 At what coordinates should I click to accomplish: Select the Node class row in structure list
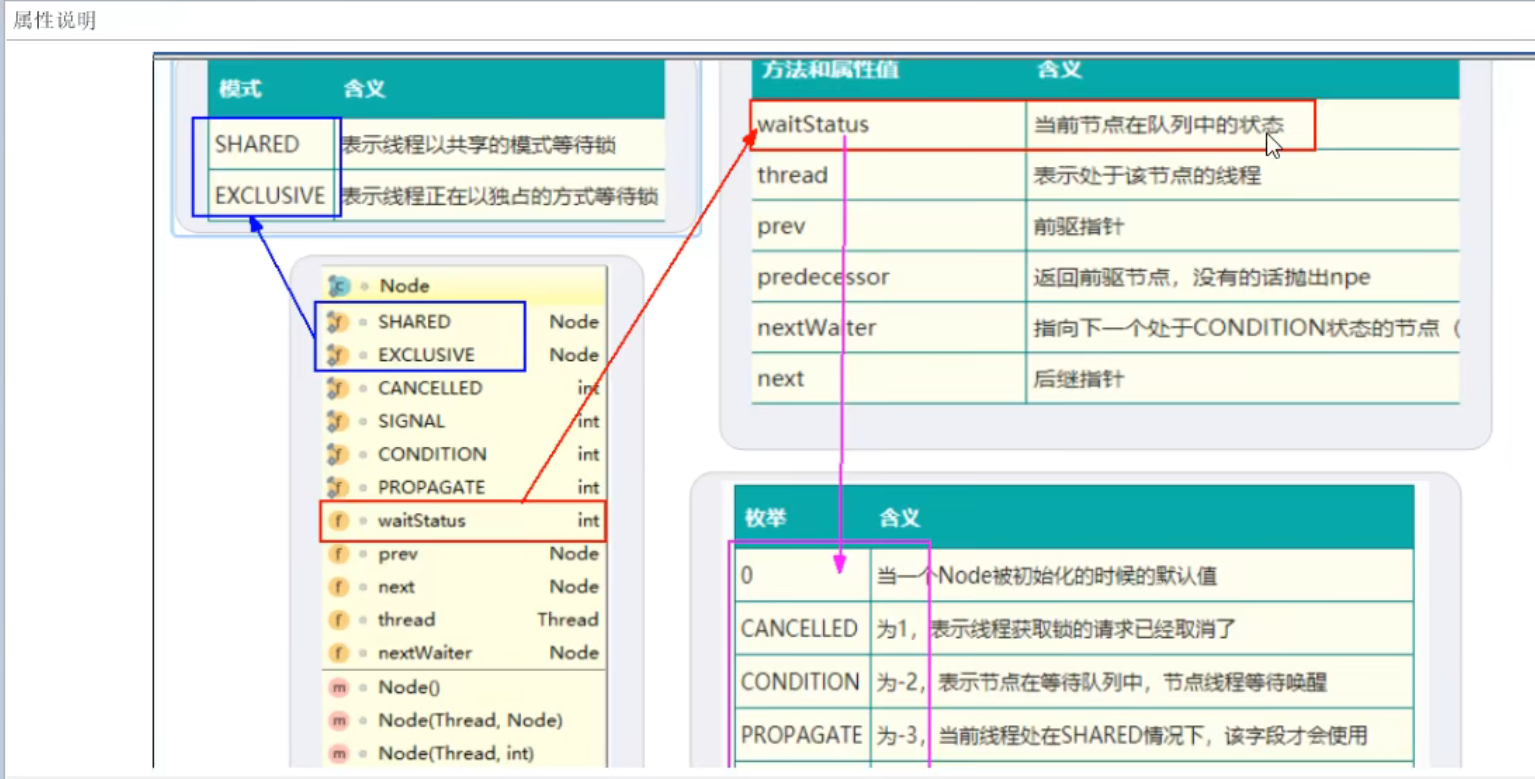click(x=464, y=286)
